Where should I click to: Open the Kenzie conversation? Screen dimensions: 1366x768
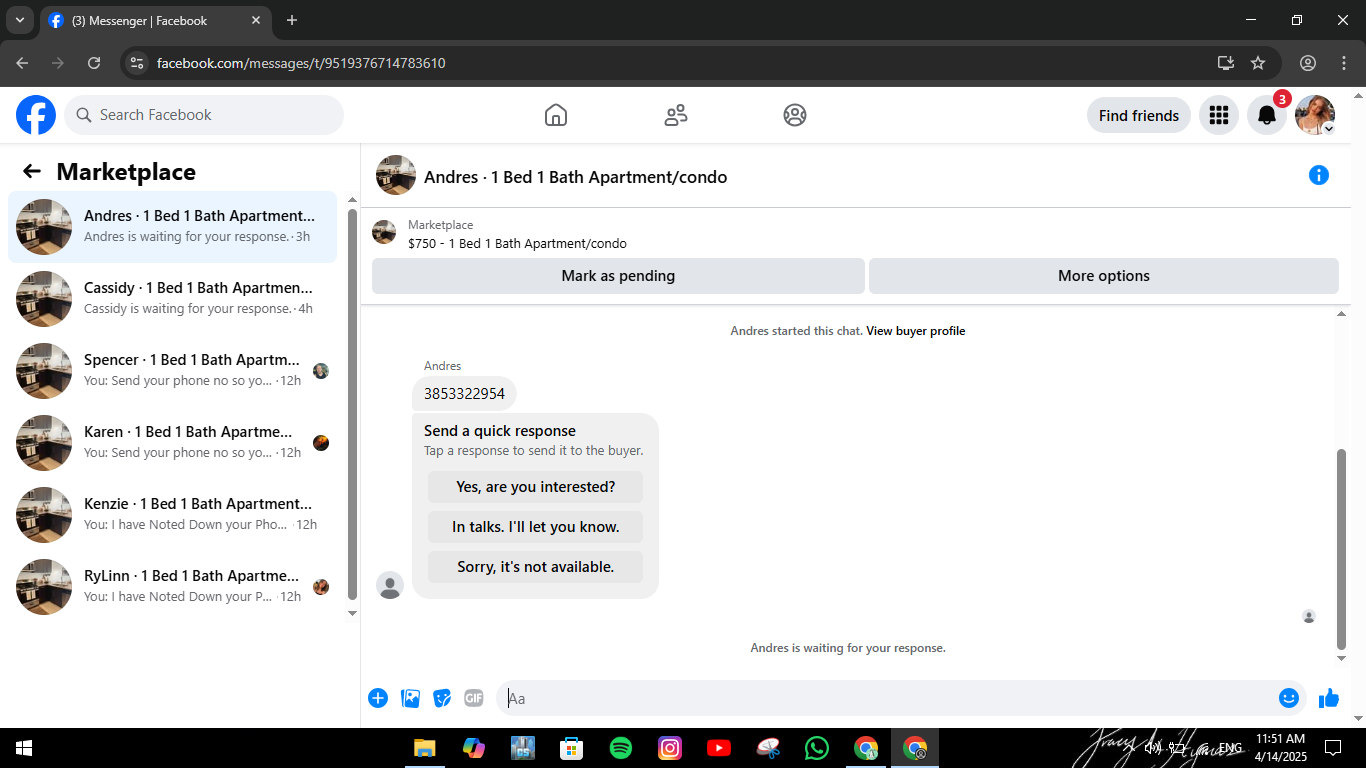pos(173,515)
